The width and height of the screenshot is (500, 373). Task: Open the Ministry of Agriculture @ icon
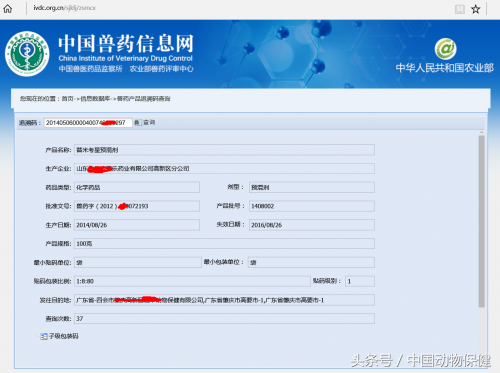445,49
